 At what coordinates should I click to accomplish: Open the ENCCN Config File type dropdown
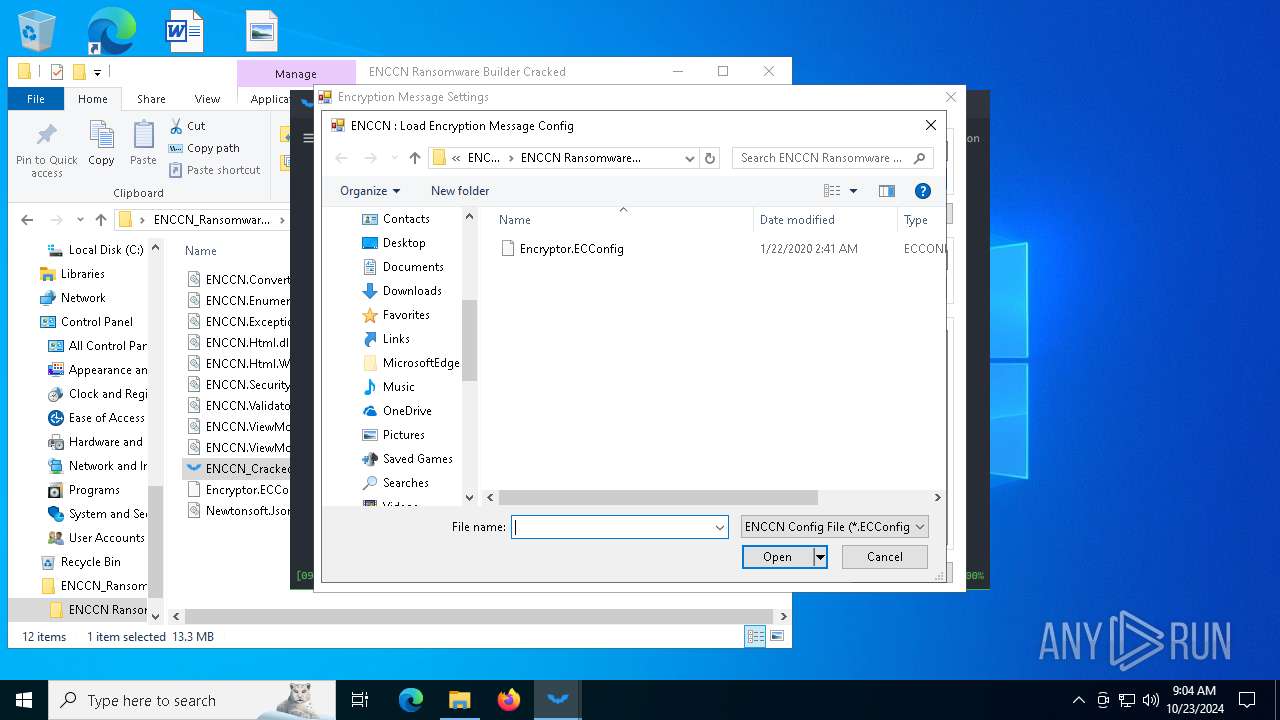[x=835, y=527]
